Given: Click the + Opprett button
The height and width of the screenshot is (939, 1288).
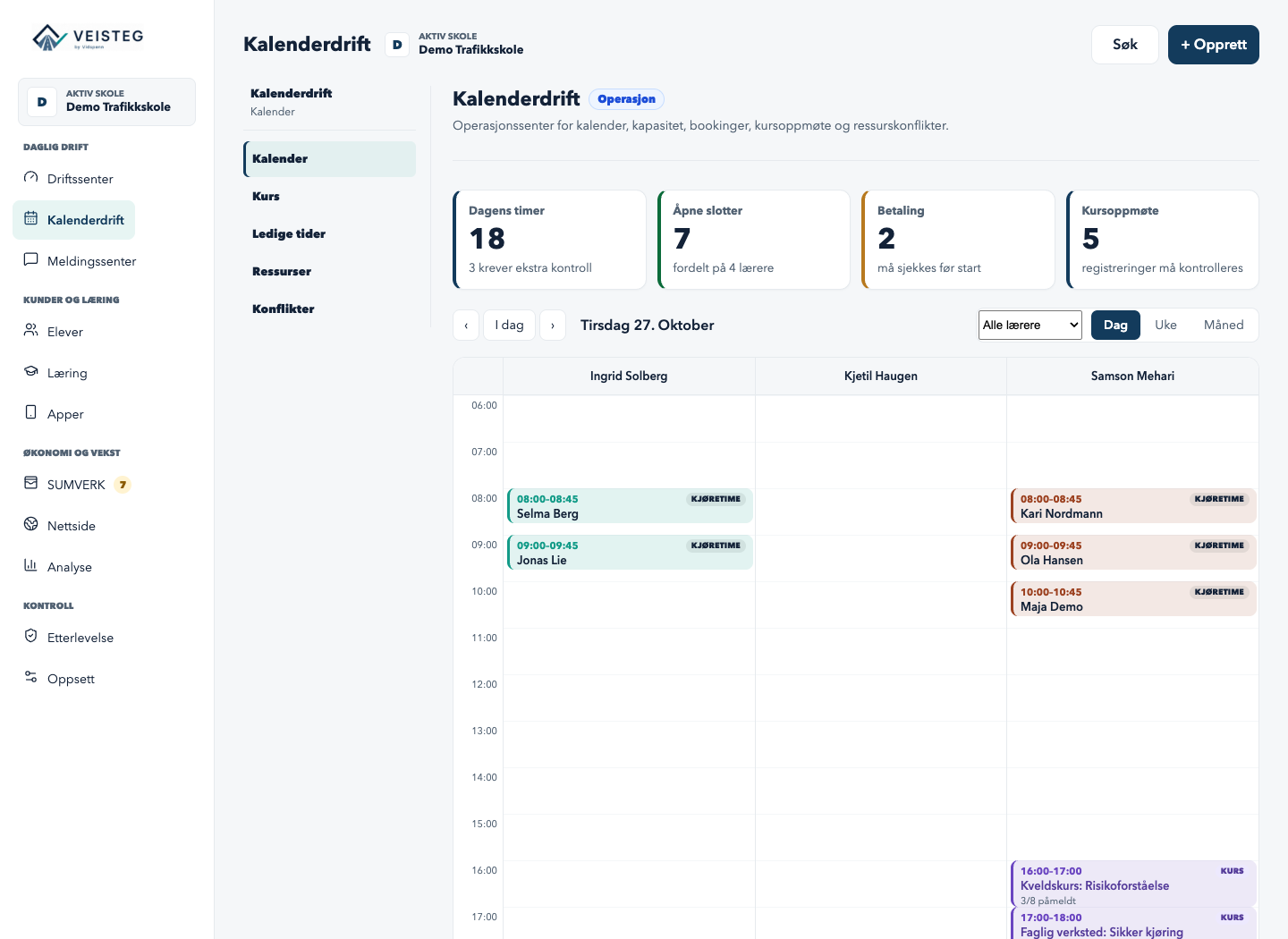Looking at the screenshot, I should pyautogui.click(x=1214, y=45).
